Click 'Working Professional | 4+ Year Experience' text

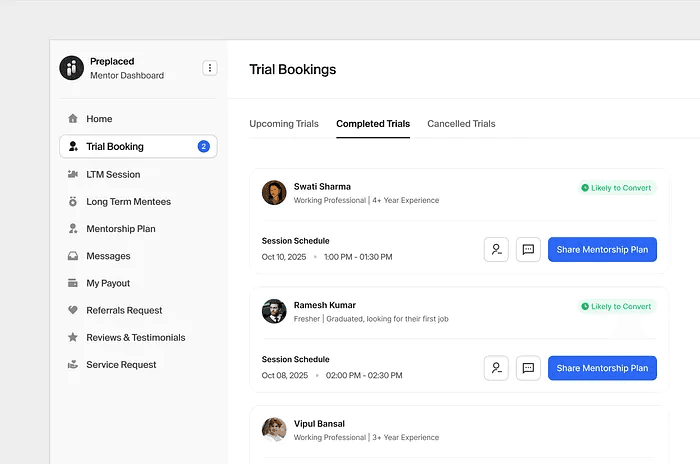click(366, 200)
